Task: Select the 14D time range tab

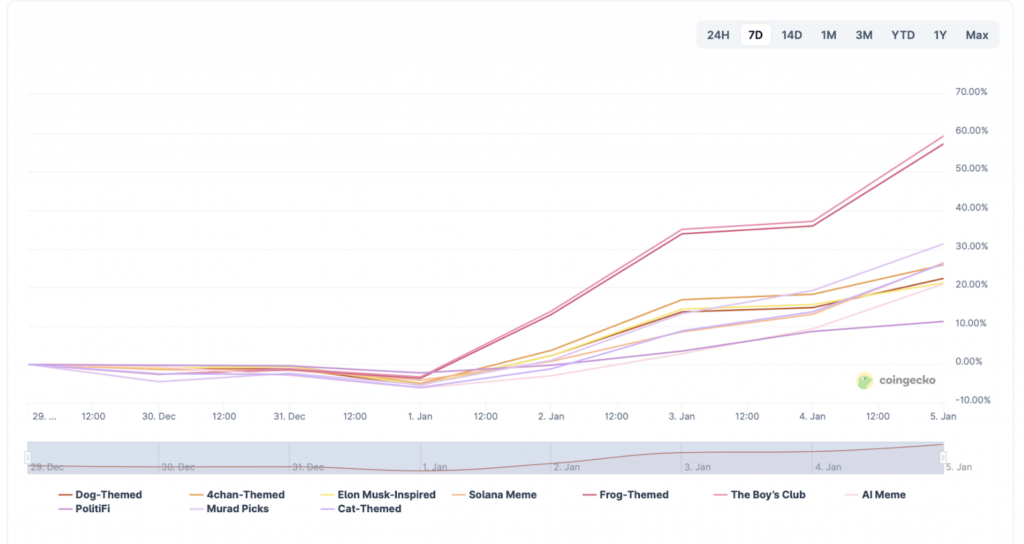Action: (791, 35)
